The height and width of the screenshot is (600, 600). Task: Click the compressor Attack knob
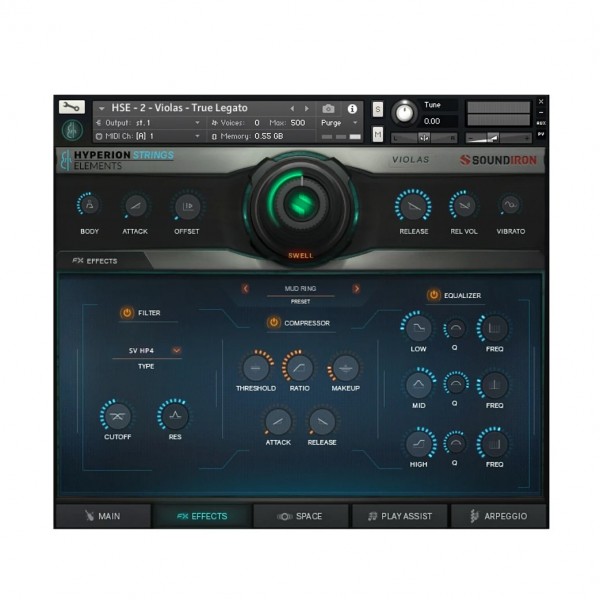coord(278,422)
